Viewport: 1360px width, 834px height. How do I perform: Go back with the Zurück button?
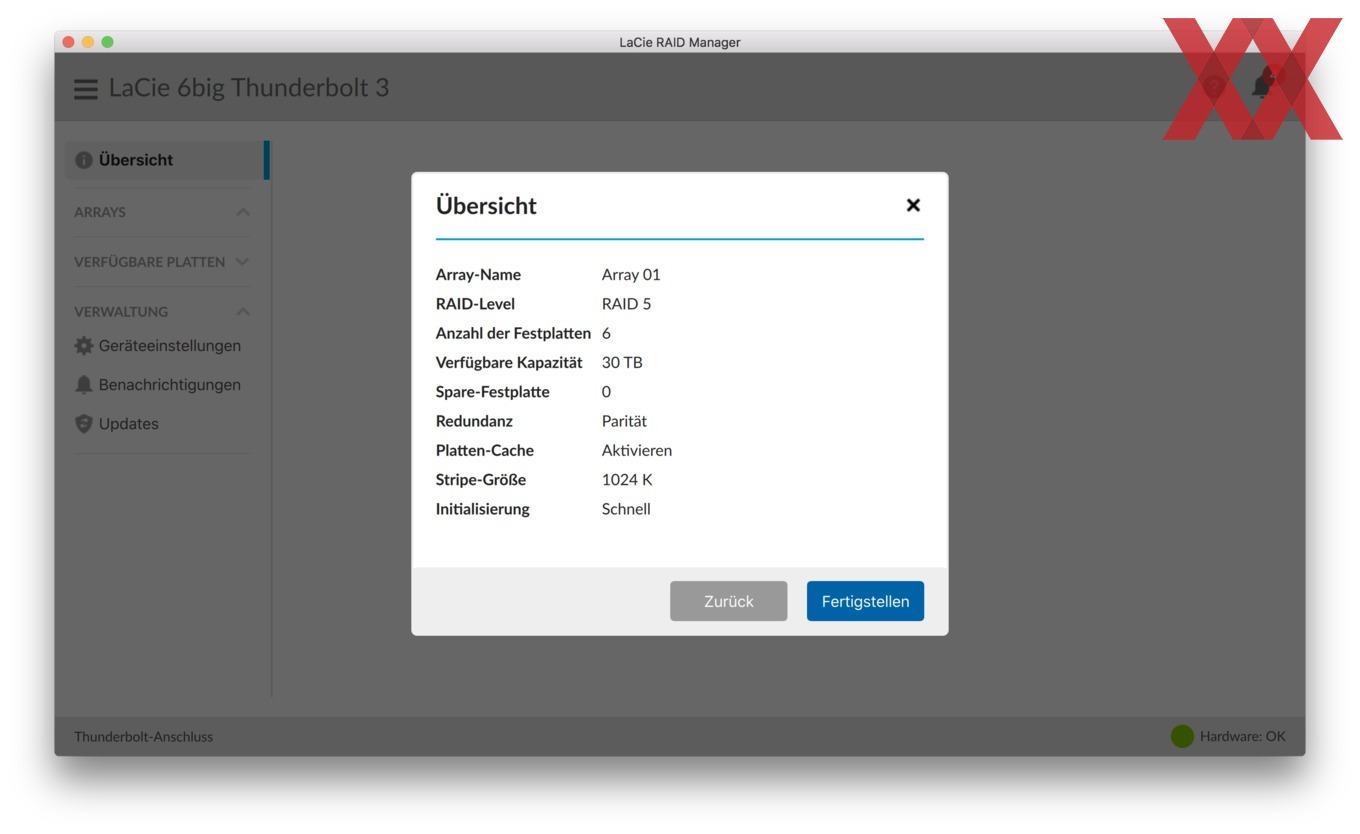click(x=729, y=601)
